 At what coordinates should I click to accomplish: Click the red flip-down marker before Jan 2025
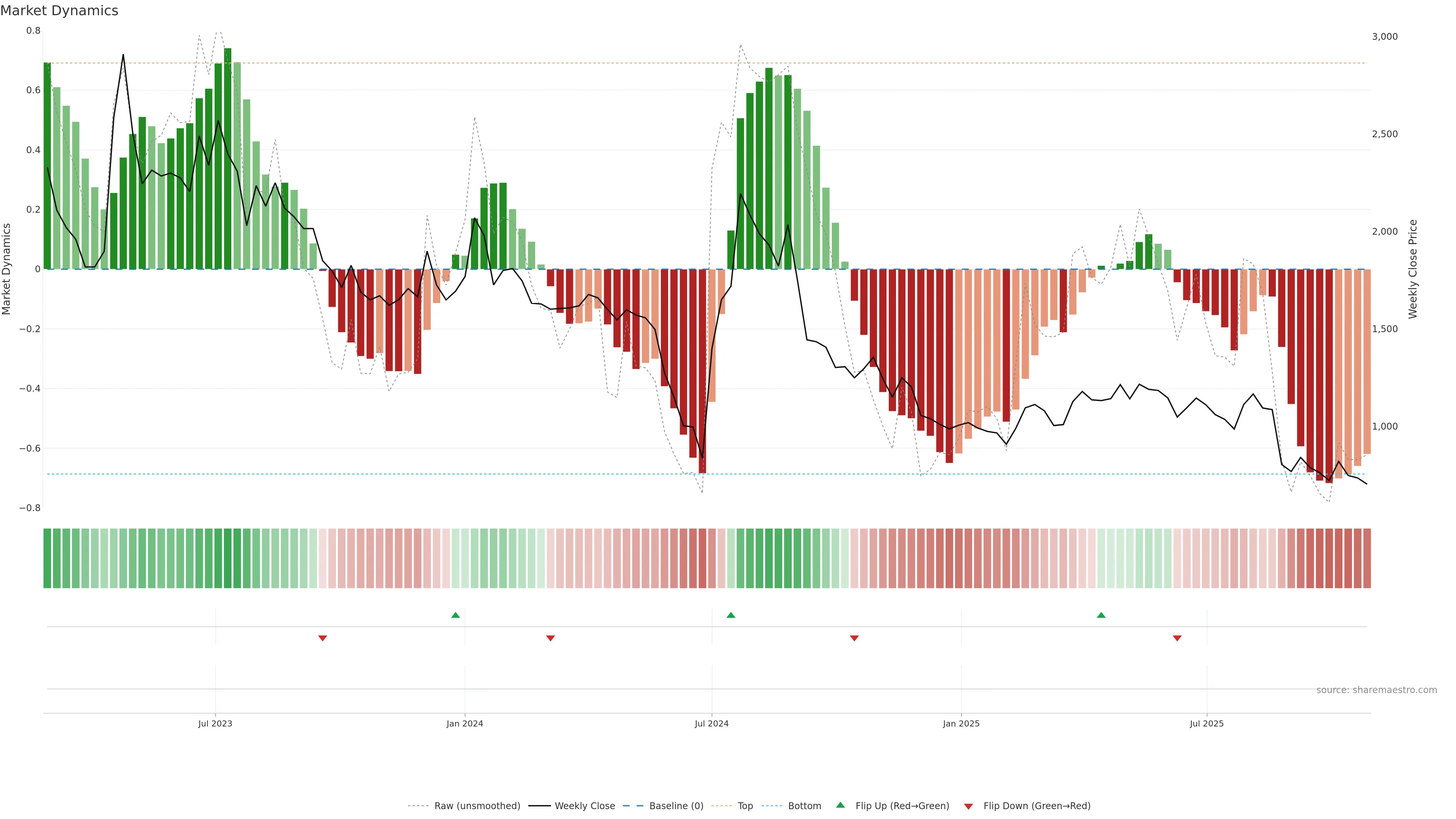coord(855,638)
